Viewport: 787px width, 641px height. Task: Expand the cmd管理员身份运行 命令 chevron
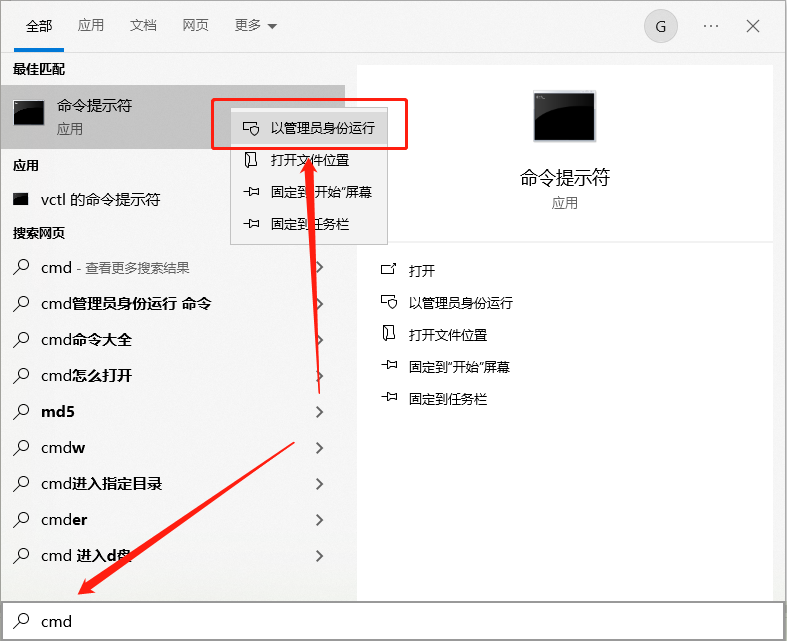coord(319,304)
